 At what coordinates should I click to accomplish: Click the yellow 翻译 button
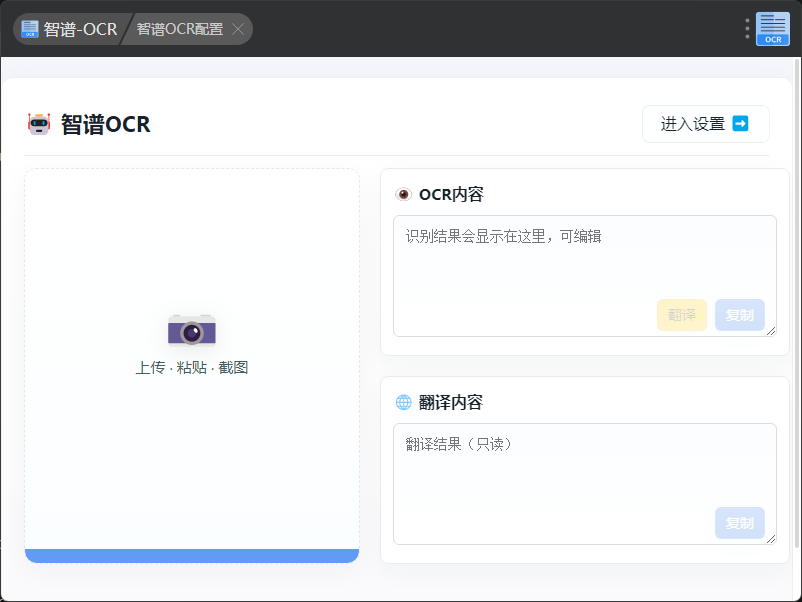pos(682,315)
